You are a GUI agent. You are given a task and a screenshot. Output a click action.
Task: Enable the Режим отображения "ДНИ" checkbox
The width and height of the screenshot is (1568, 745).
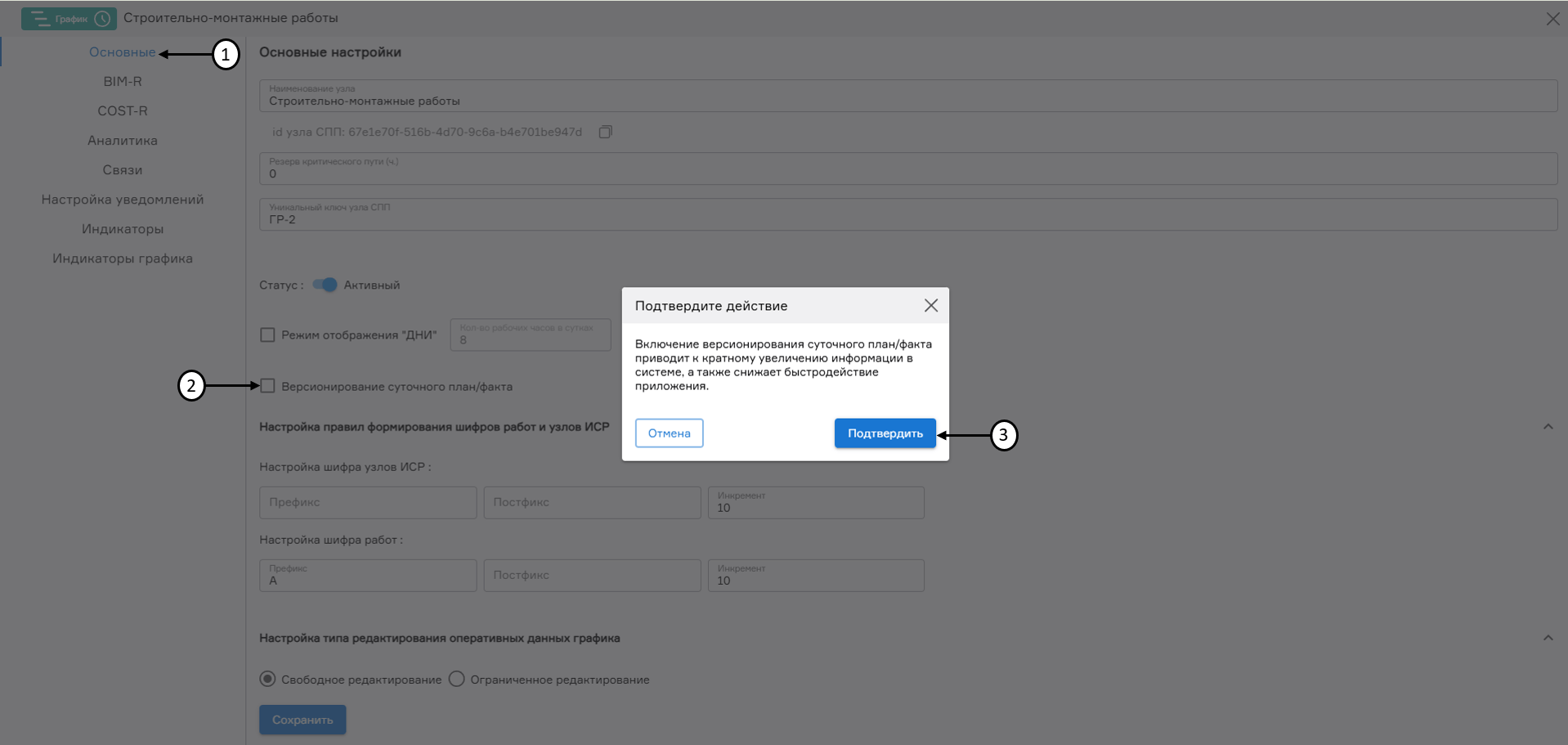[x=267, y=334]
